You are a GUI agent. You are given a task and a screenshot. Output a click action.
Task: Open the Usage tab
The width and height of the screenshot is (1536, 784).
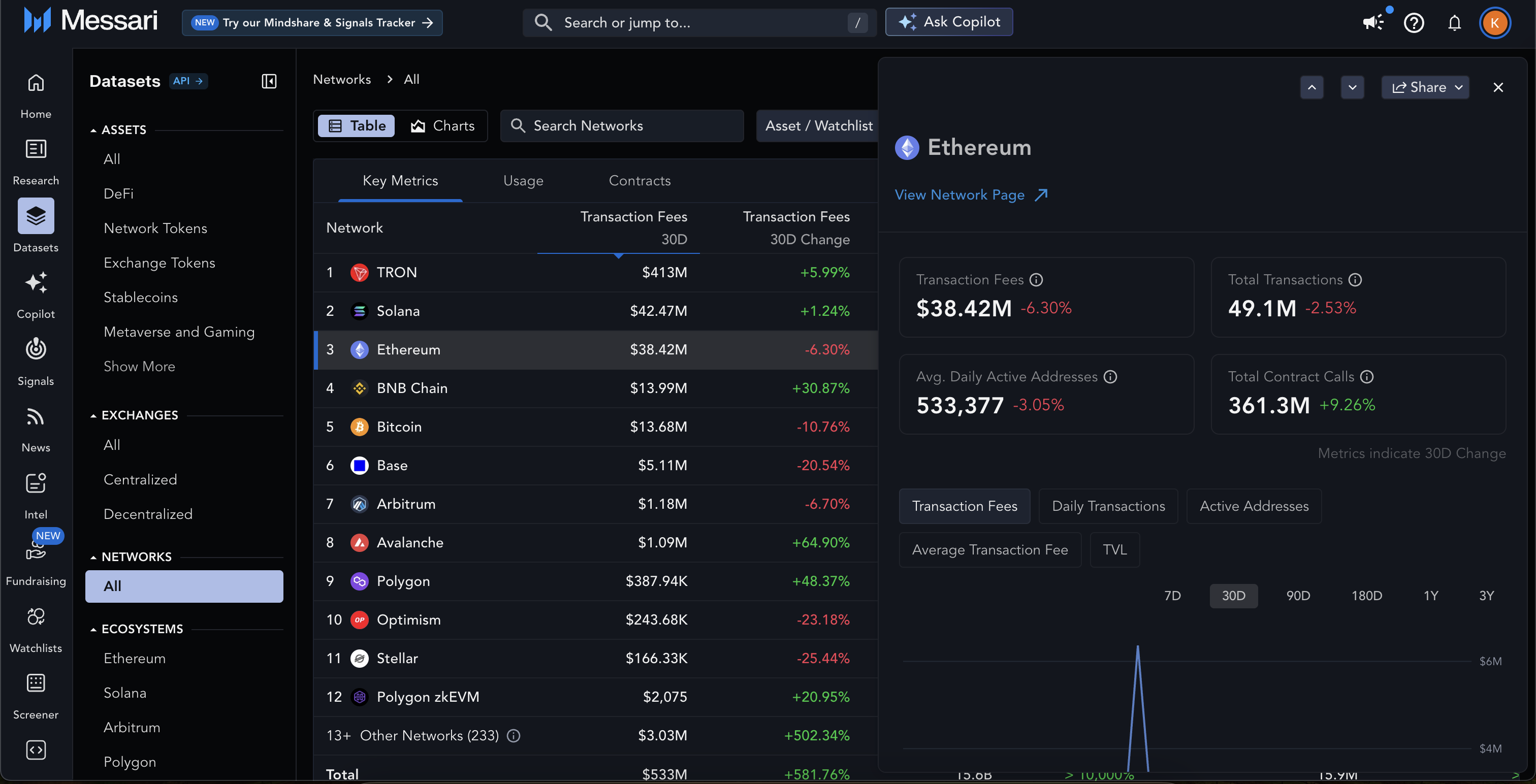(x=523, y=181)
